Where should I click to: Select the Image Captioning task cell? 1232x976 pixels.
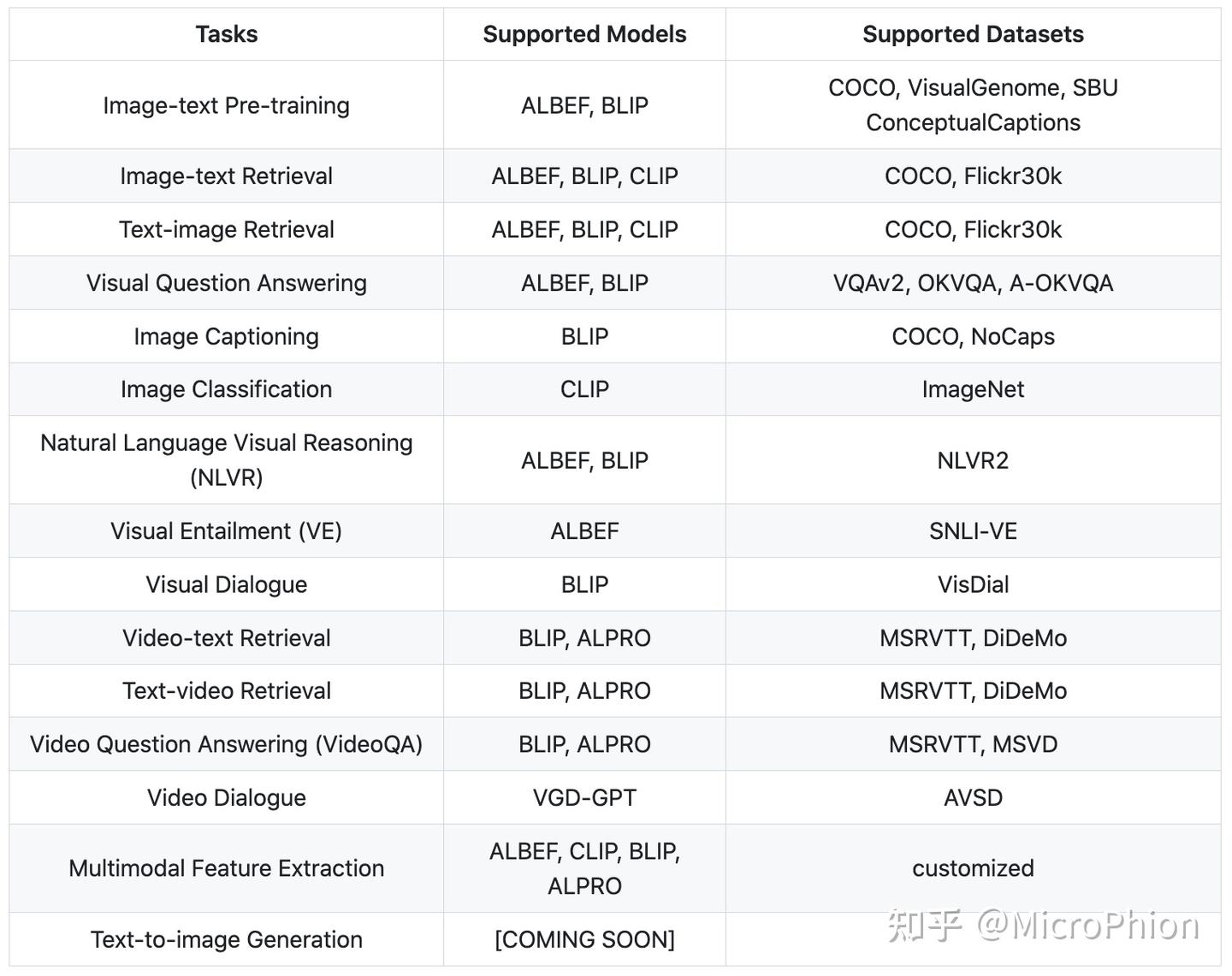(226, 336)
